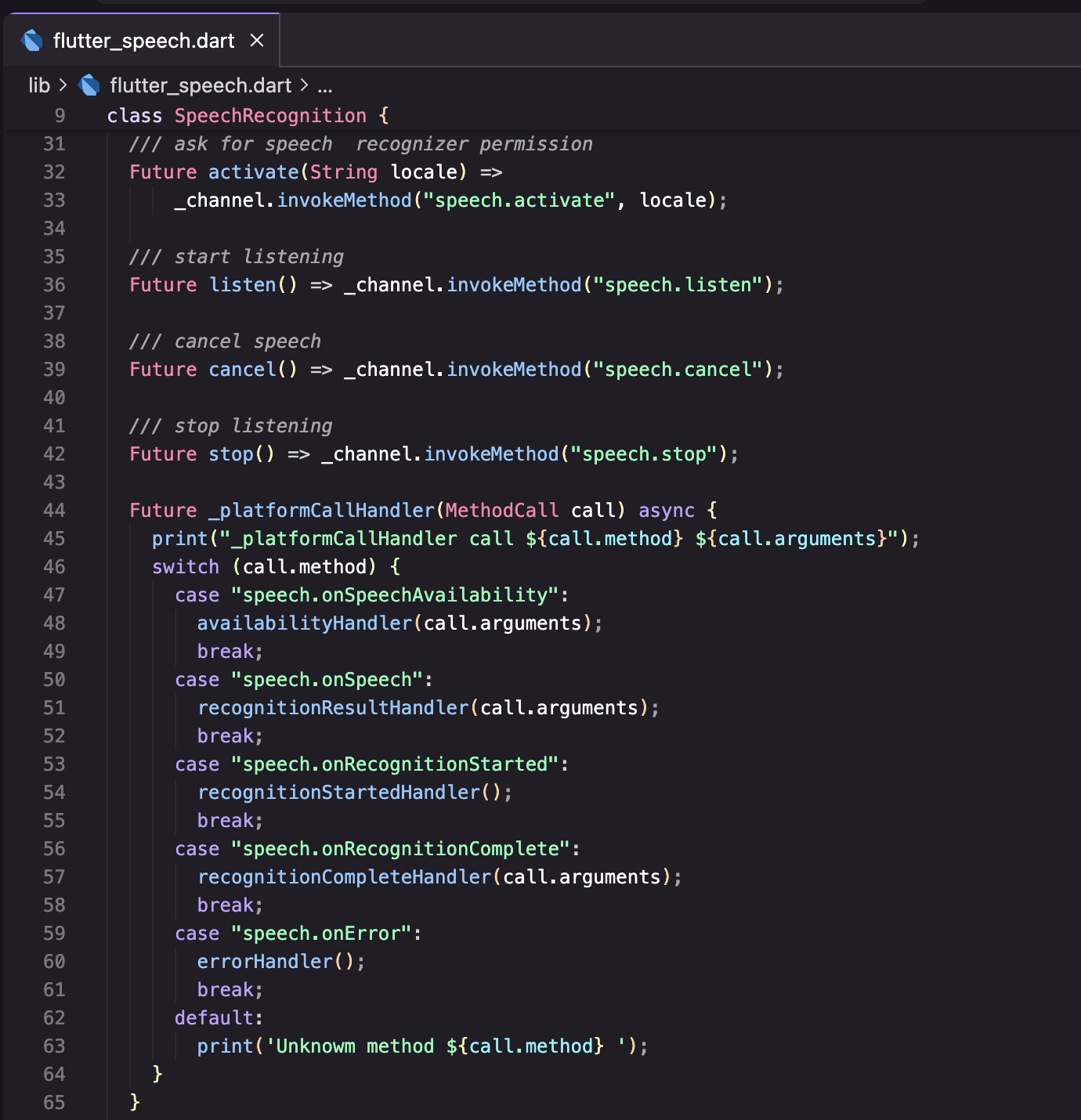Click comment 'ask for speech recognizer permission'
The image size is (1081, 1120).
click(361, 144)
